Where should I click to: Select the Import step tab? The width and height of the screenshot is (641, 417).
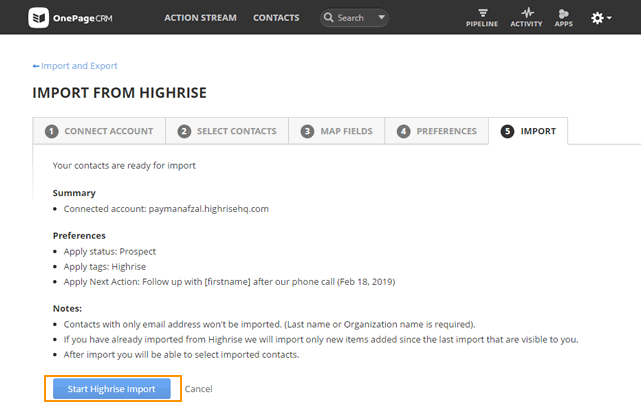pyautogui.click(x=528, y=131)
